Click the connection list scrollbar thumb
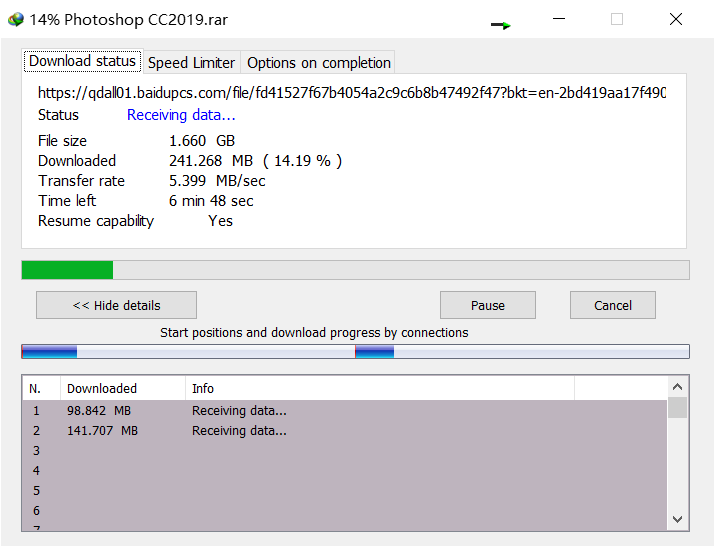Viewport: 715px width, 547px height. coord(678,408)
